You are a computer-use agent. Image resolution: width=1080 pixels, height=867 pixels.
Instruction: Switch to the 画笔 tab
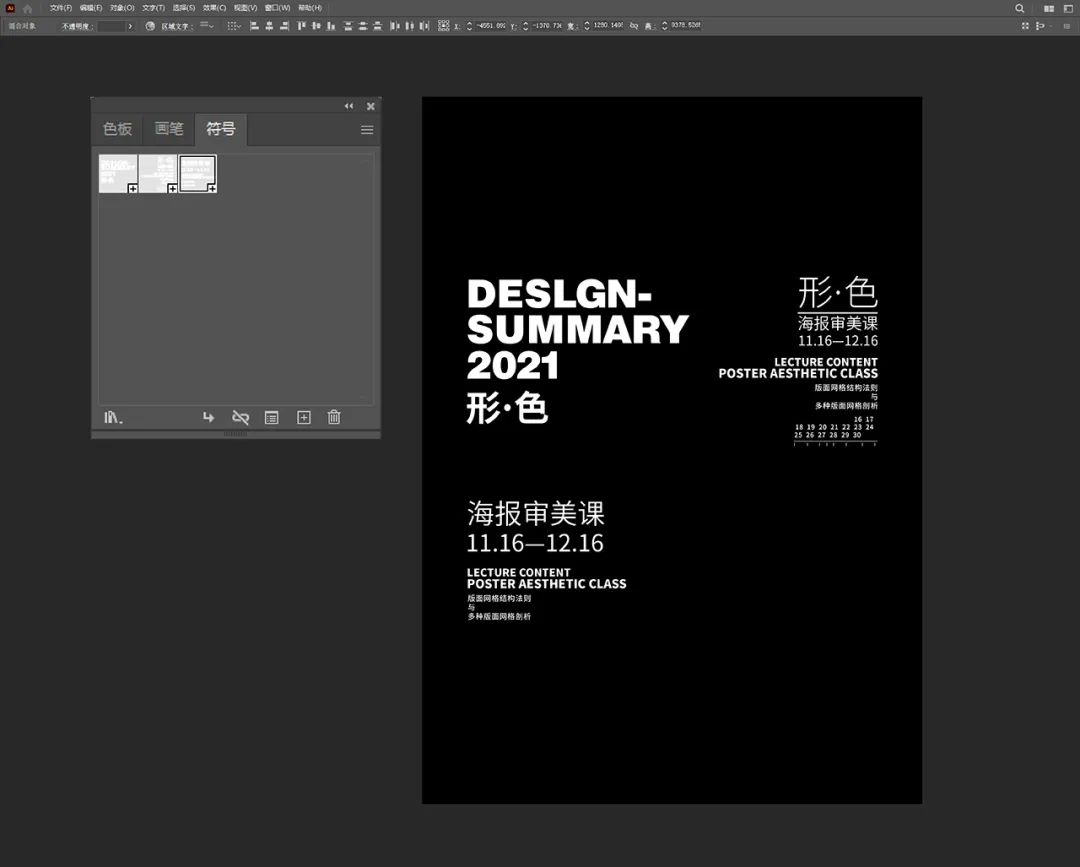coord(169,129)
